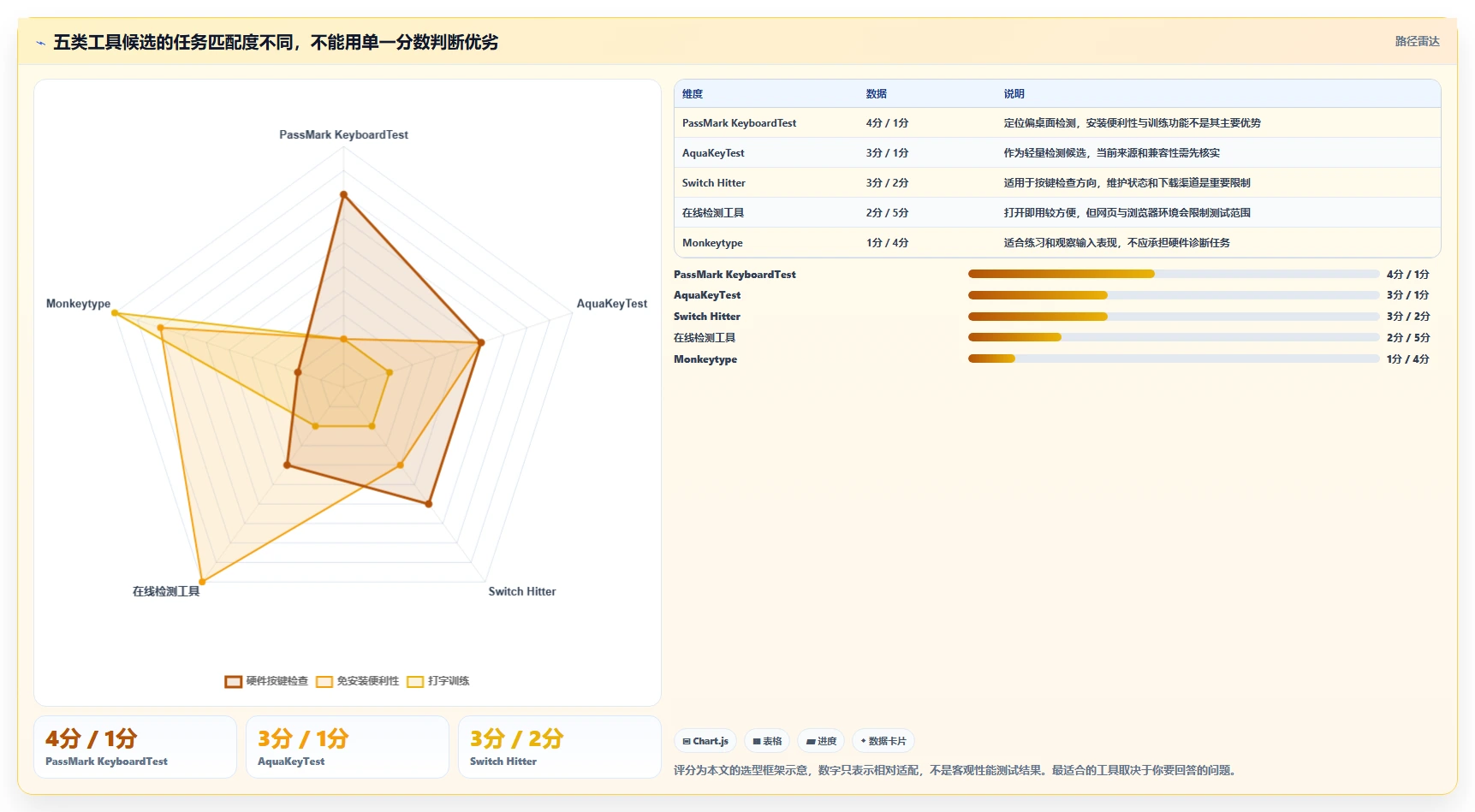Click the 维度 column header
Screen dimensions: 1475x812
coord(693,94)
